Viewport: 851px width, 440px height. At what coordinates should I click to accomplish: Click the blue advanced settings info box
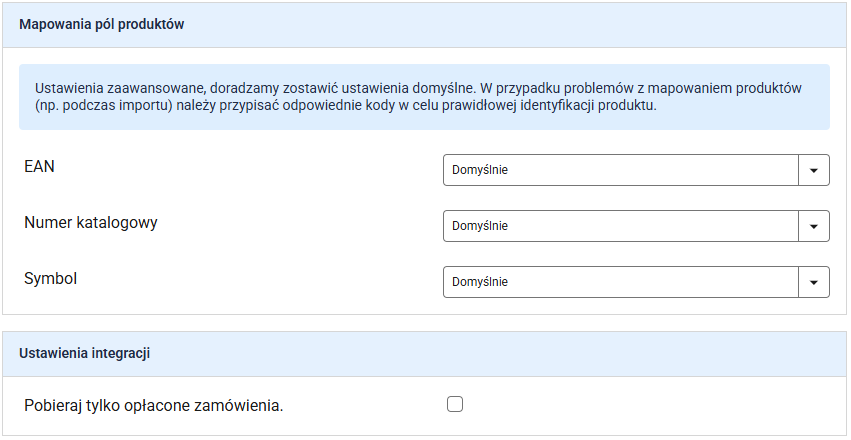pyautogui.click(x=424, y=97)
